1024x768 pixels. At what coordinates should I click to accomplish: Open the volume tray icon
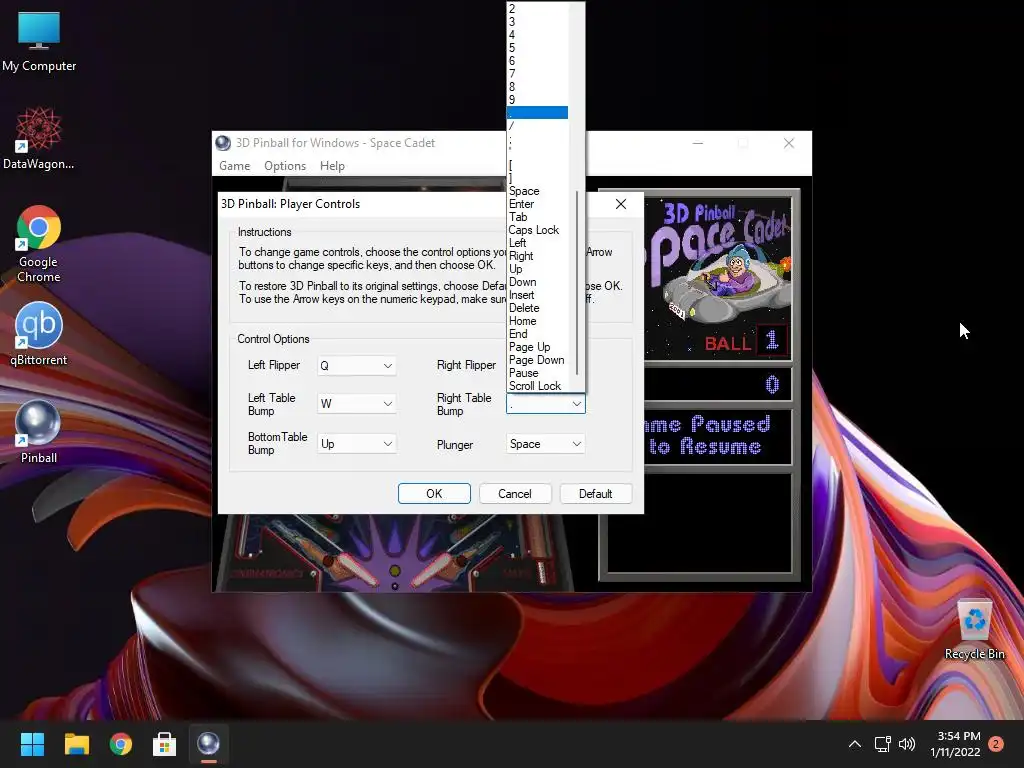click(x=907, y=744)
